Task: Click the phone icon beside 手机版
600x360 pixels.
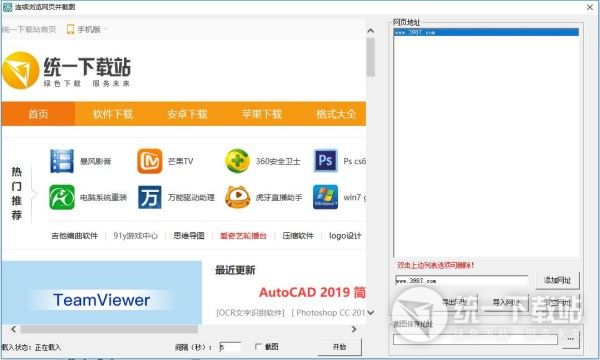Action: (x=70, y=29)
